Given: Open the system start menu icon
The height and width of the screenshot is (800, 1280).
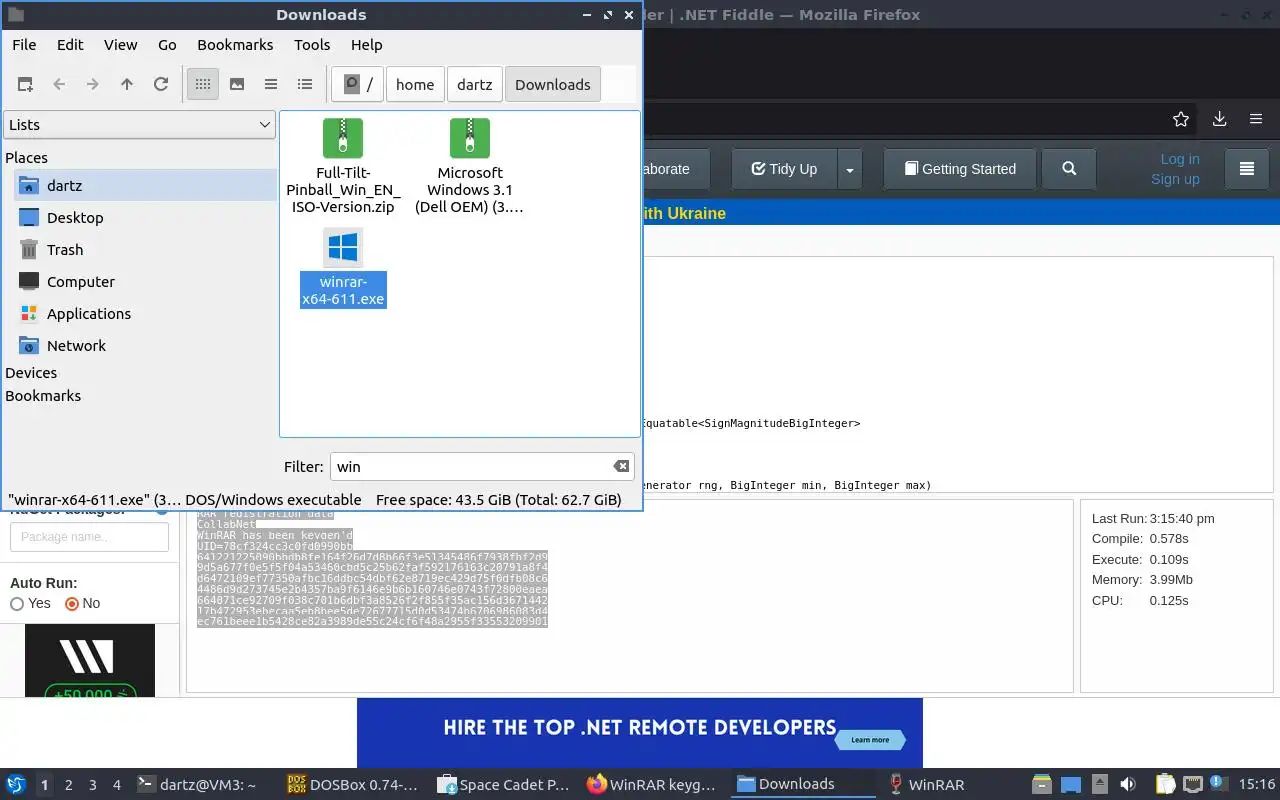Looking at the screenshot, I should click(x=16, y=785).
